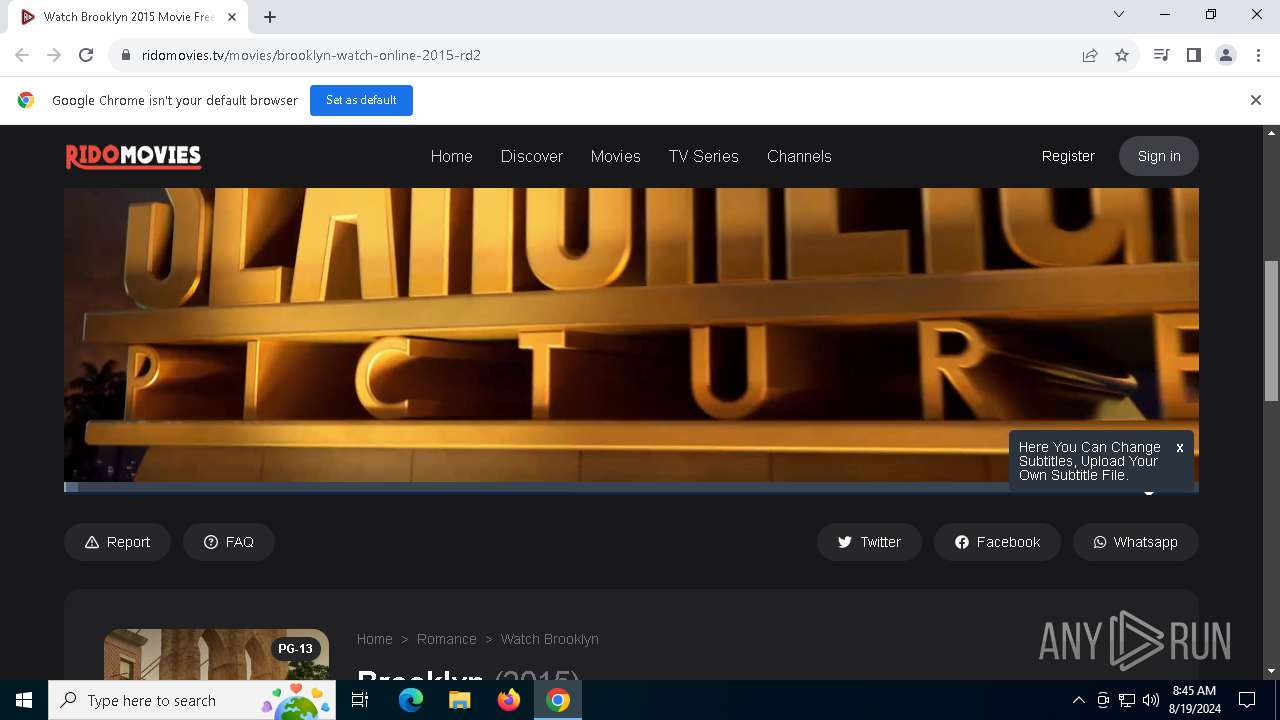Open network icon in system tray
The width and height of the screenshot is (1280, 720).
(1127, 700)
